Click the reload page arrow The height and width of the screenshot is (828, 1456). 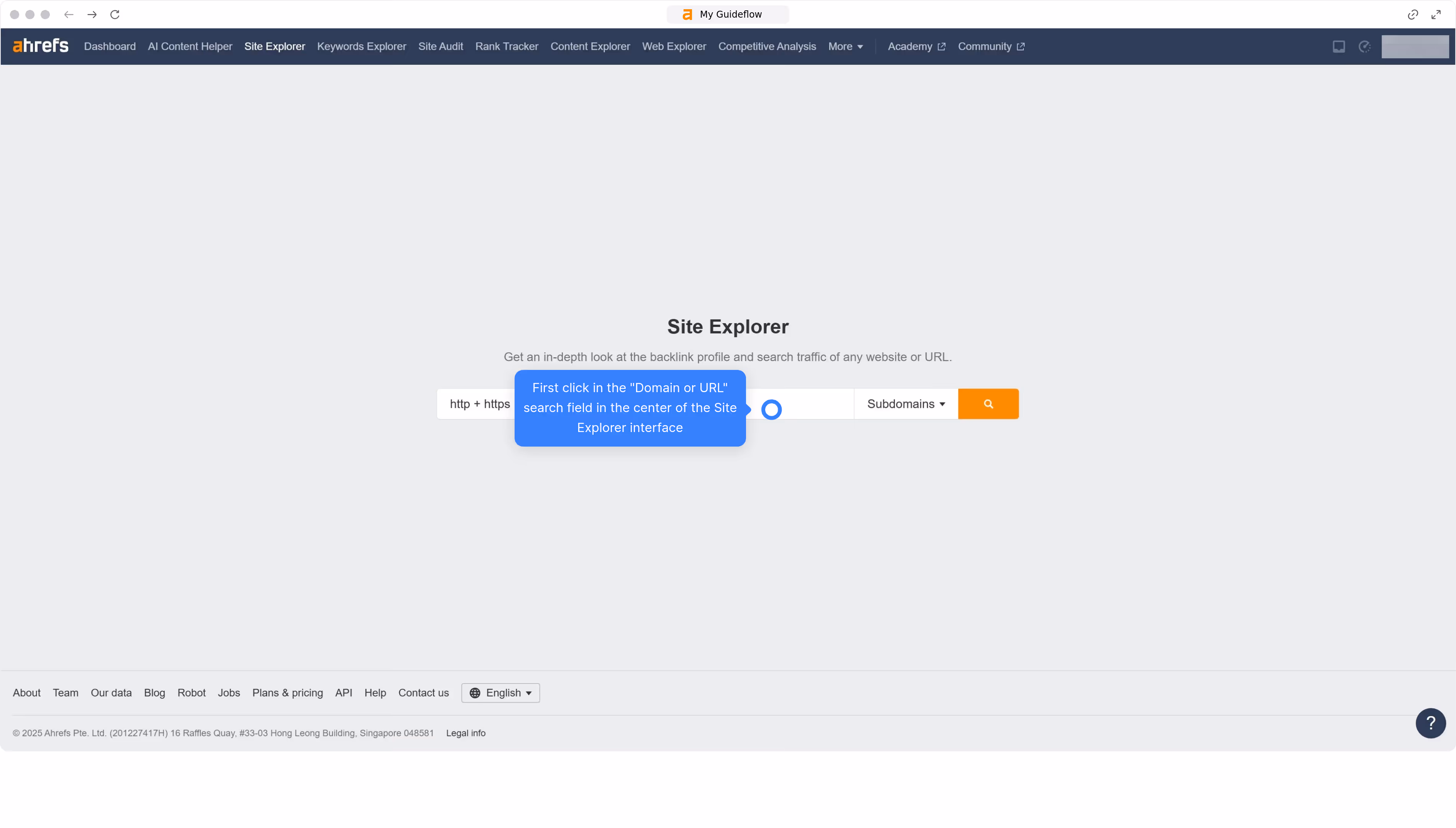coord(115,14)
